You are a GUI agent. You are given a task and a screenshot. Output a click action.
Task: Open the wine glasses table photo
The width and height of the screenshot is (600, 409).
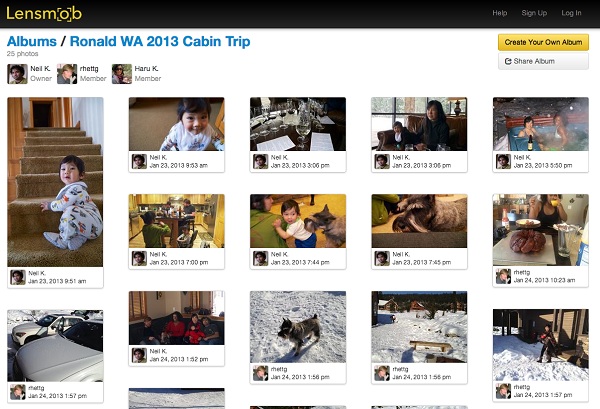(x=298, y=124)
